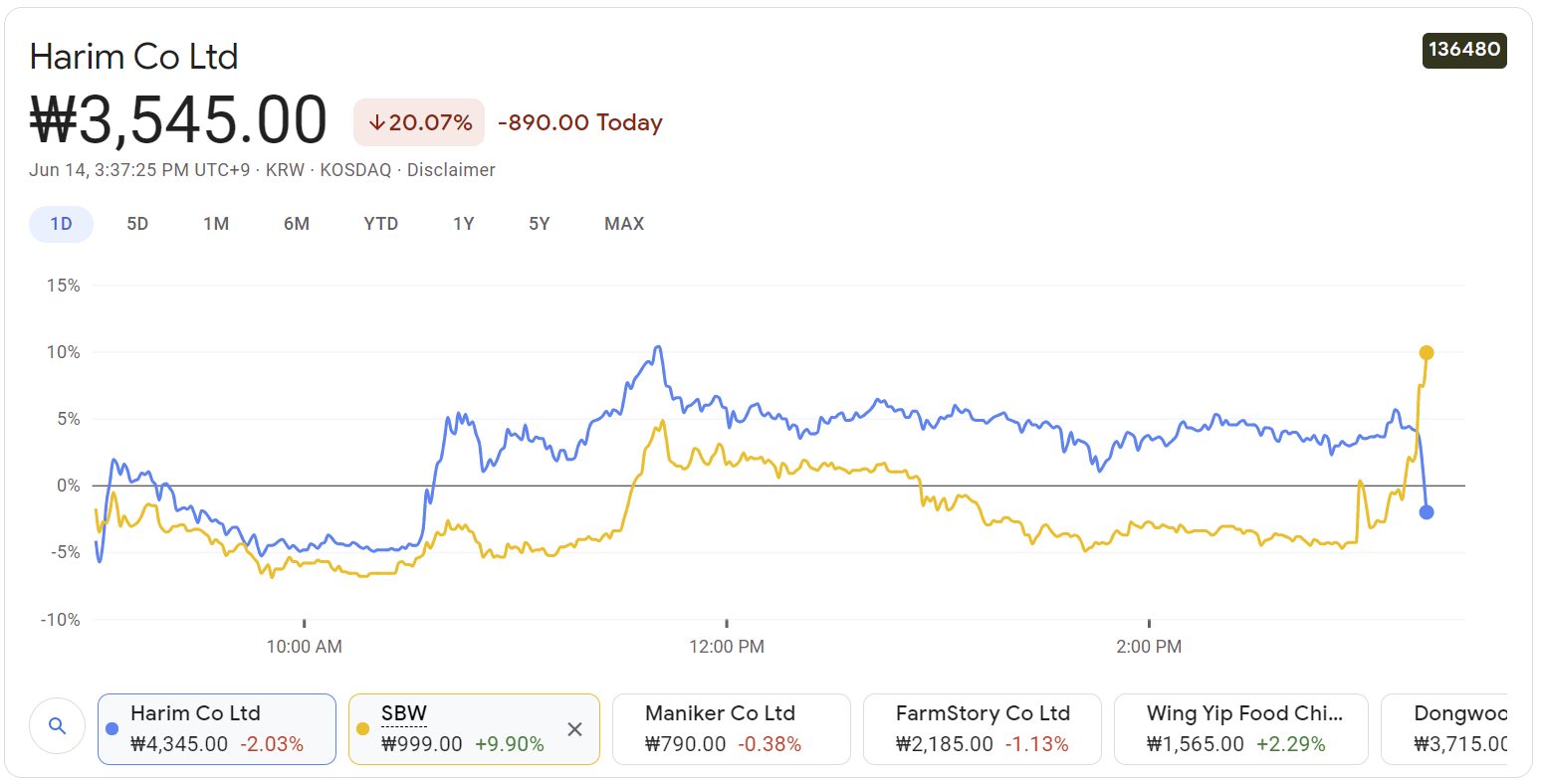Switch to the 1M time range
1541x784 pixels.
(216, 224)
